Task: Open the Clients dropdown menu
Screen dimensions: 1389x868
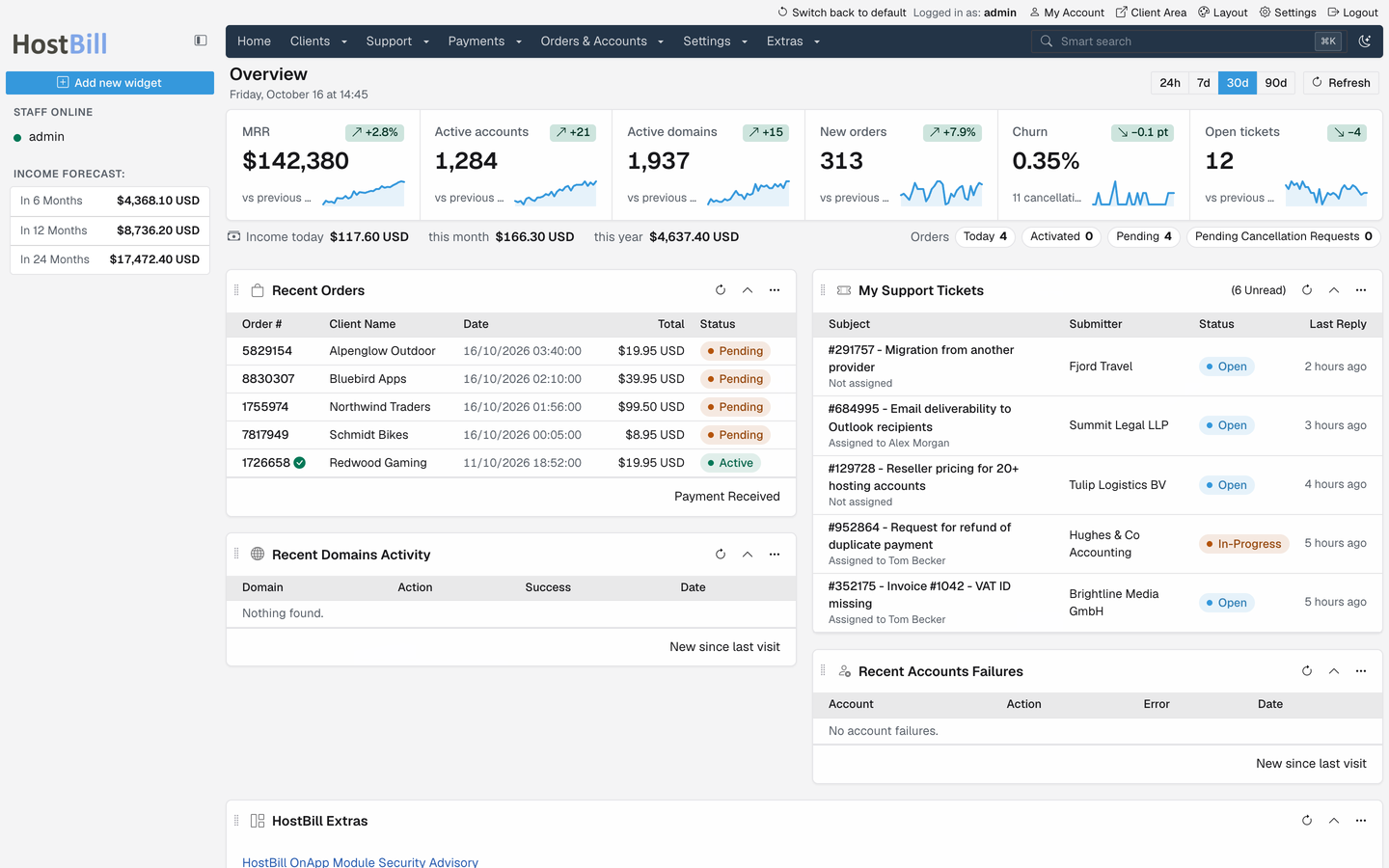Action: pos(318,41)
